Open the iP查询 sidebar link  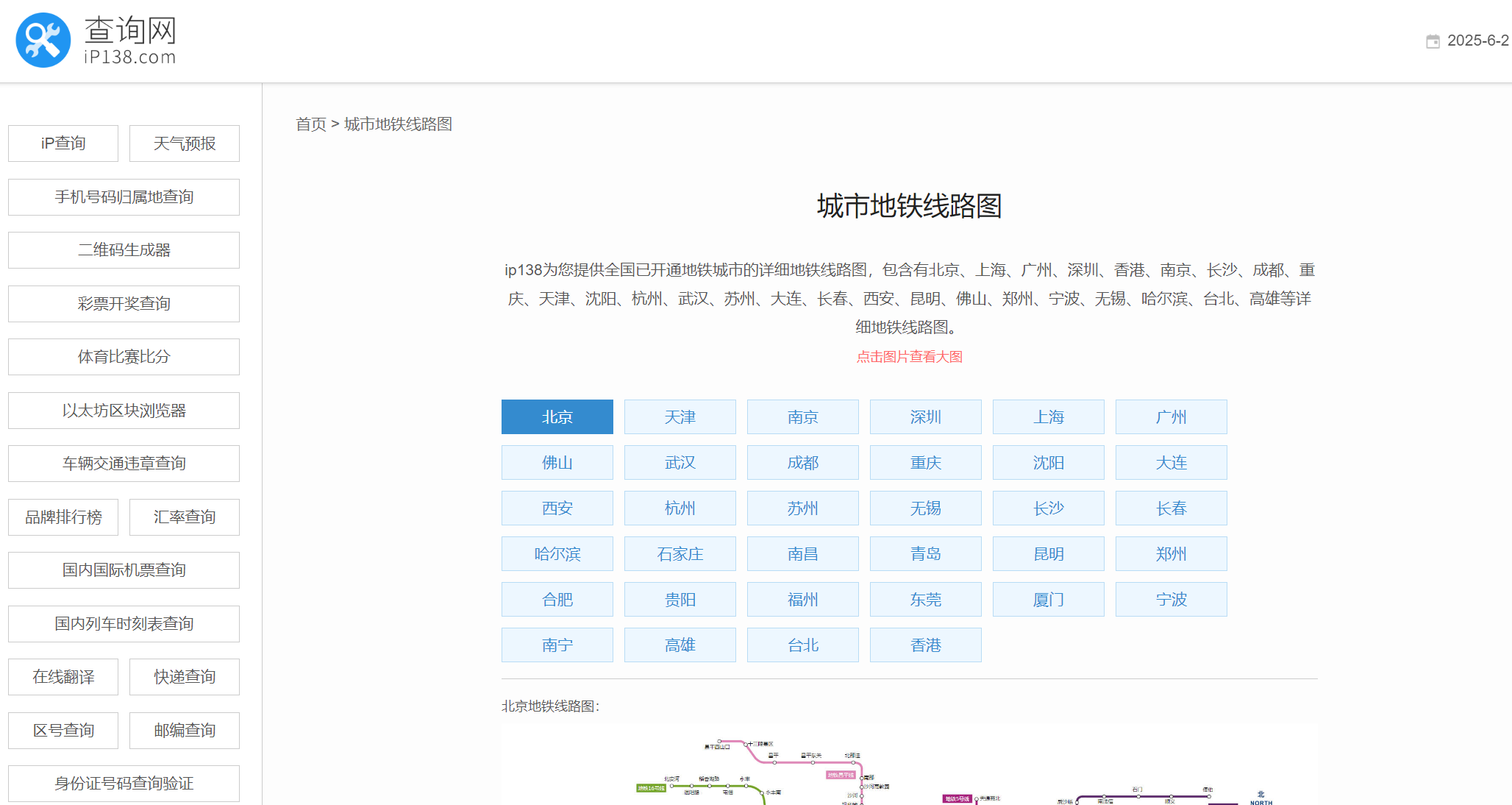pos(63,143)
